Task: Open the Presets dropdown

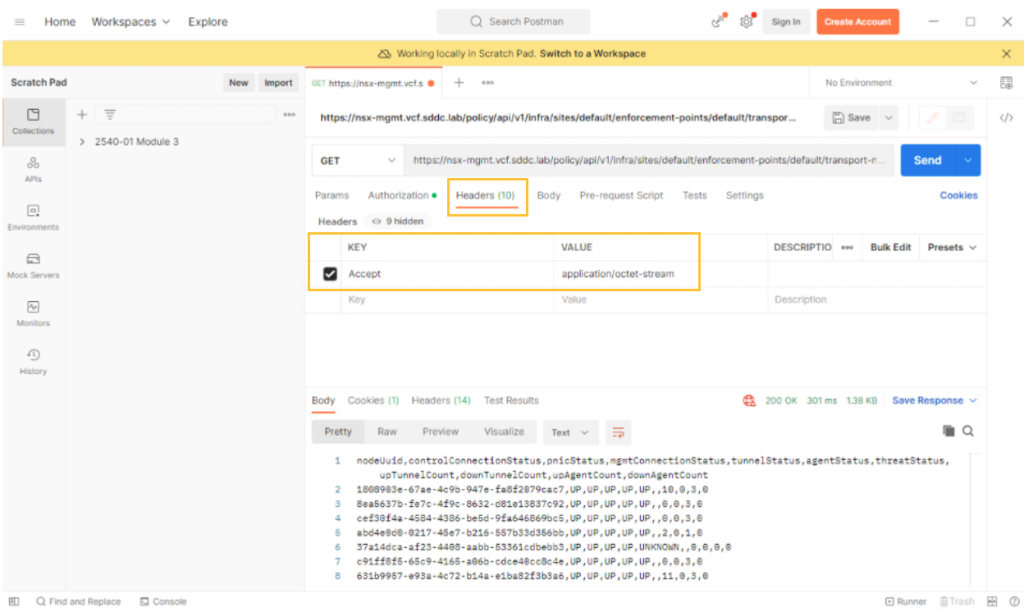Action: point(952,248)
